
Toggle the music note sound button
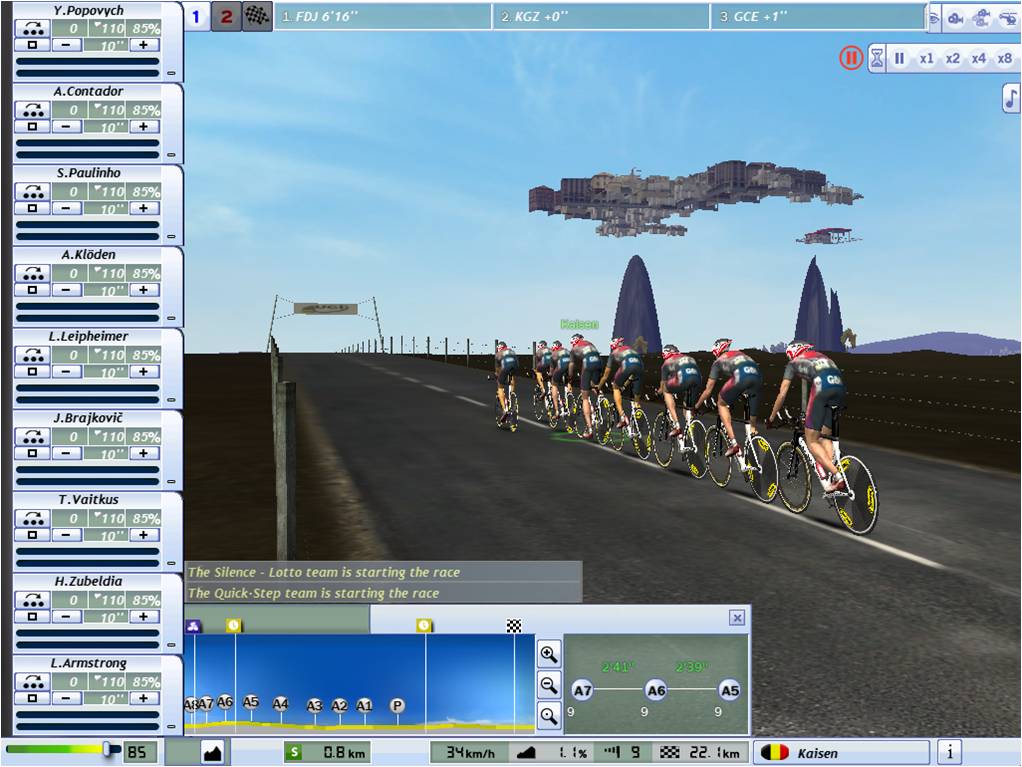tap(1011, 97)
